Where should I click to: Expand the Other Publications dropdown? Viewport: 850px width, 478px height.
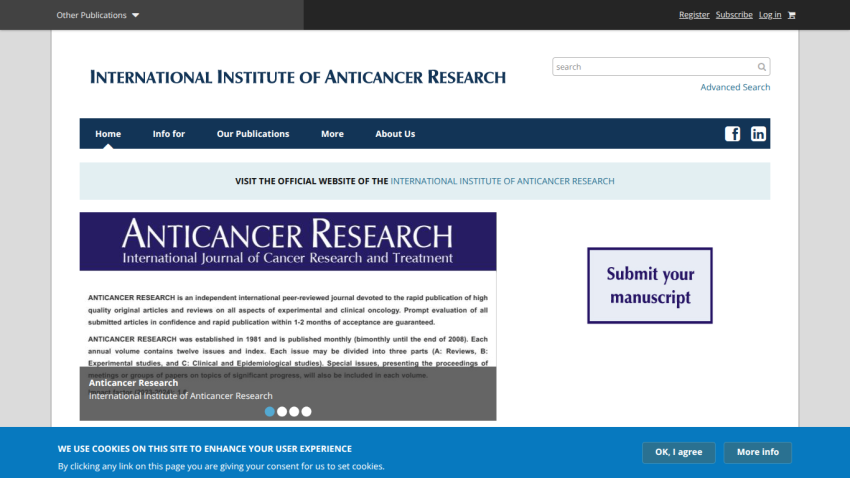pyautogui.click(x=98, y=15)
